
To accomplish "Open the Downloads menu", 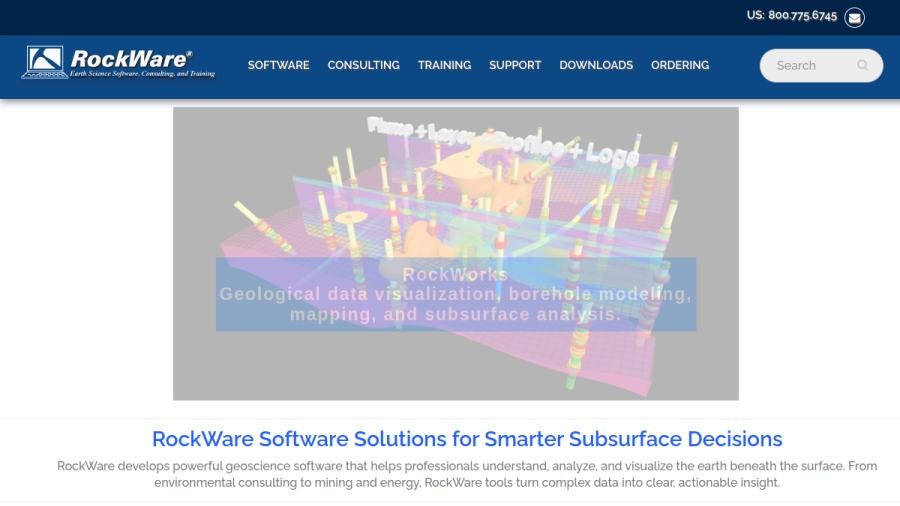I will pos(596,65).
